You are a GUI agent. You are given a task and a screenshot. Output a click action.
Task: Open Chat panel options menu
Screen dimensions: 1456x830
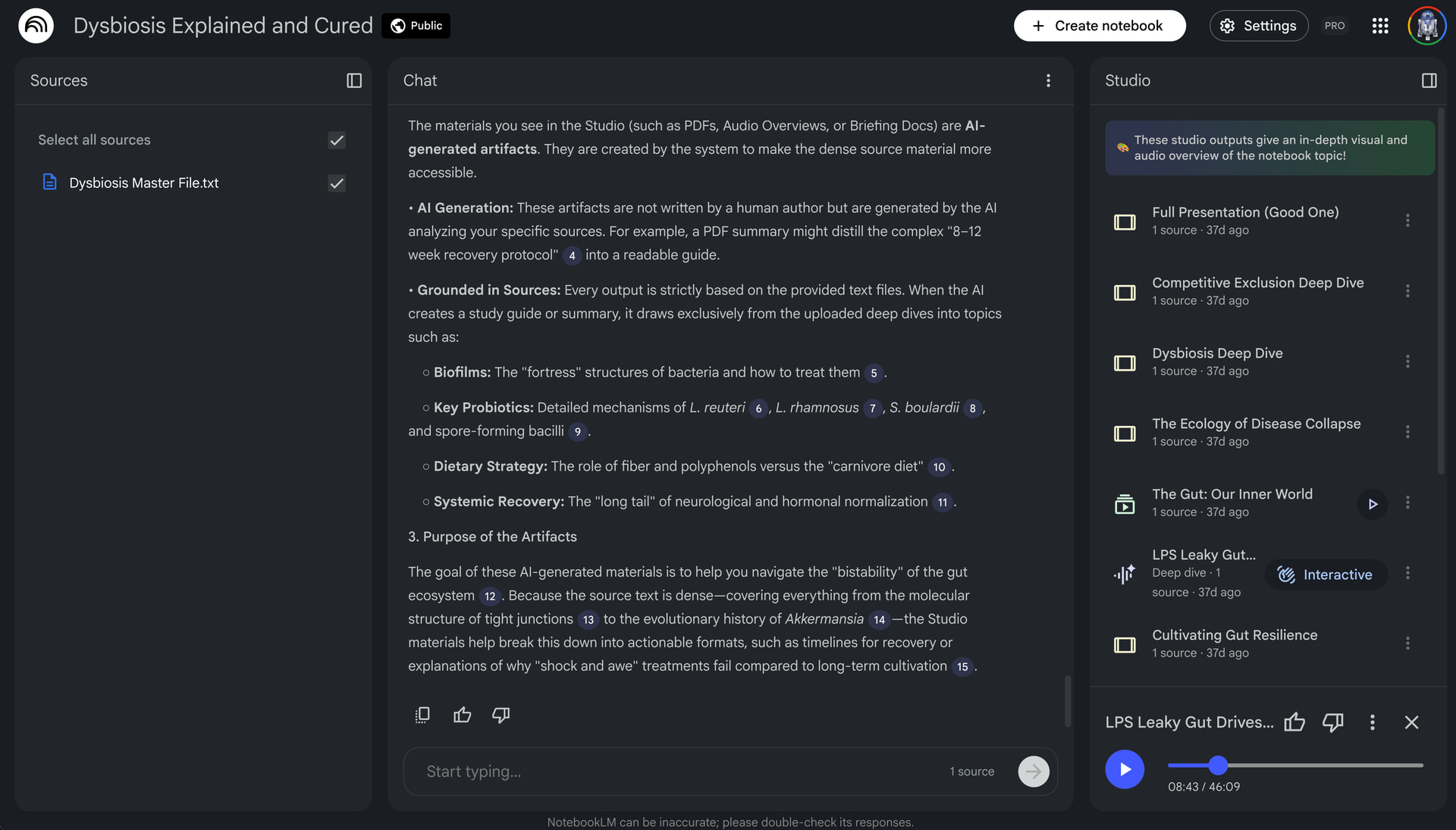(x=1048, y=80)
